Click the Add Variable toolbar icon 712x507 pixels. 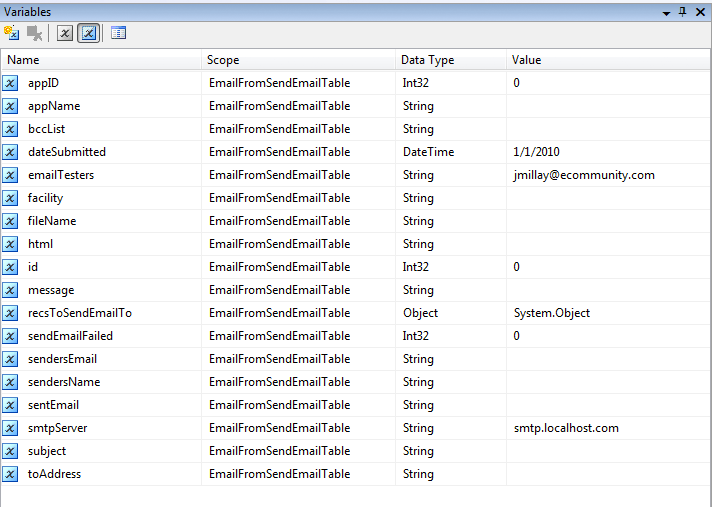[13, 33]
